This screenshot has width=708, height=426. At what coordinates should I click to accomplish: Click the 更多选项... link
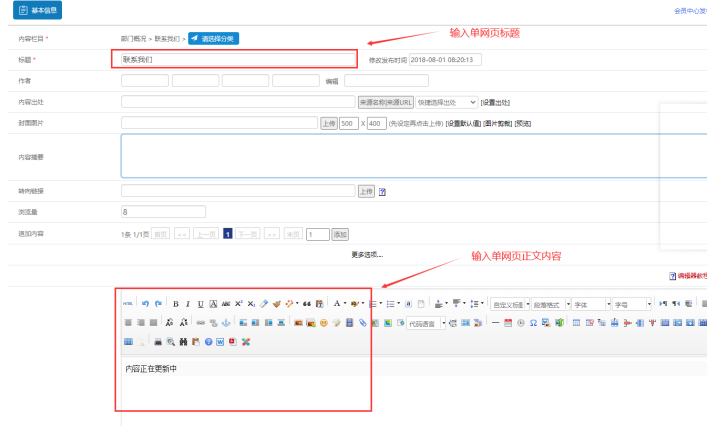(367, 254)
